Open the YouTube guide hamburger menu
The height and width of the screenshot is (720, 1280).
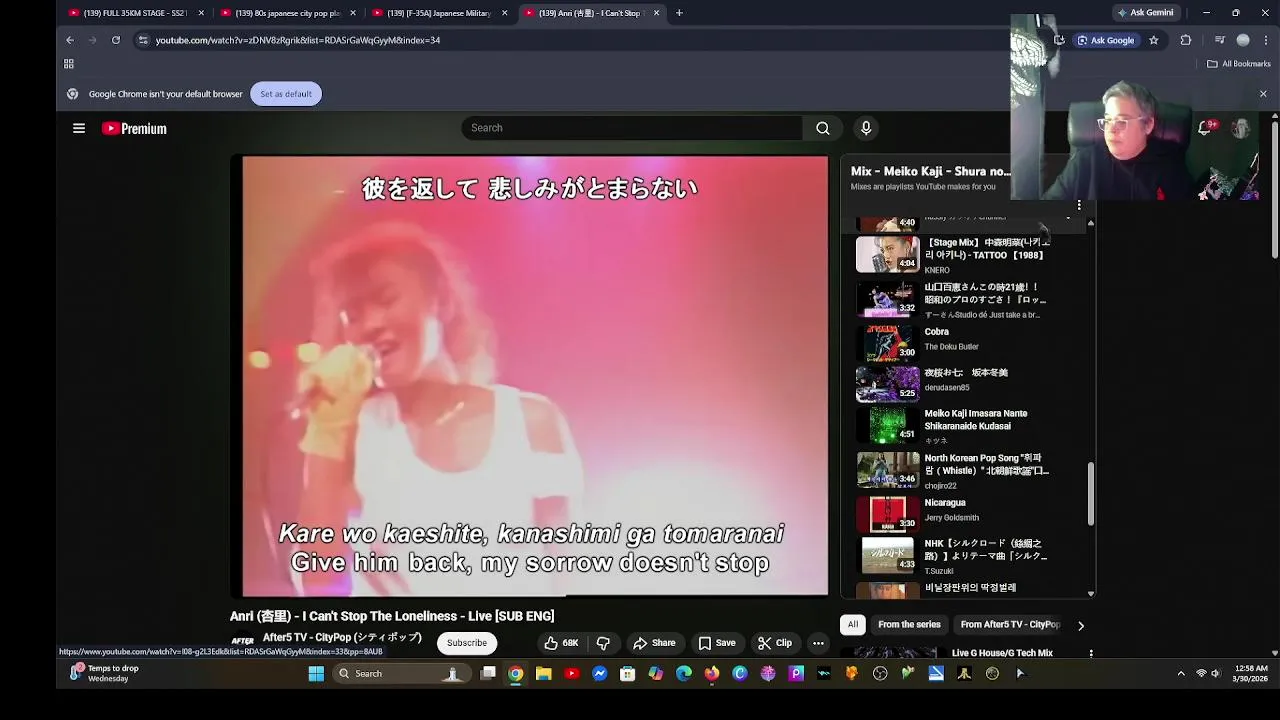click(x=79, y=128)
